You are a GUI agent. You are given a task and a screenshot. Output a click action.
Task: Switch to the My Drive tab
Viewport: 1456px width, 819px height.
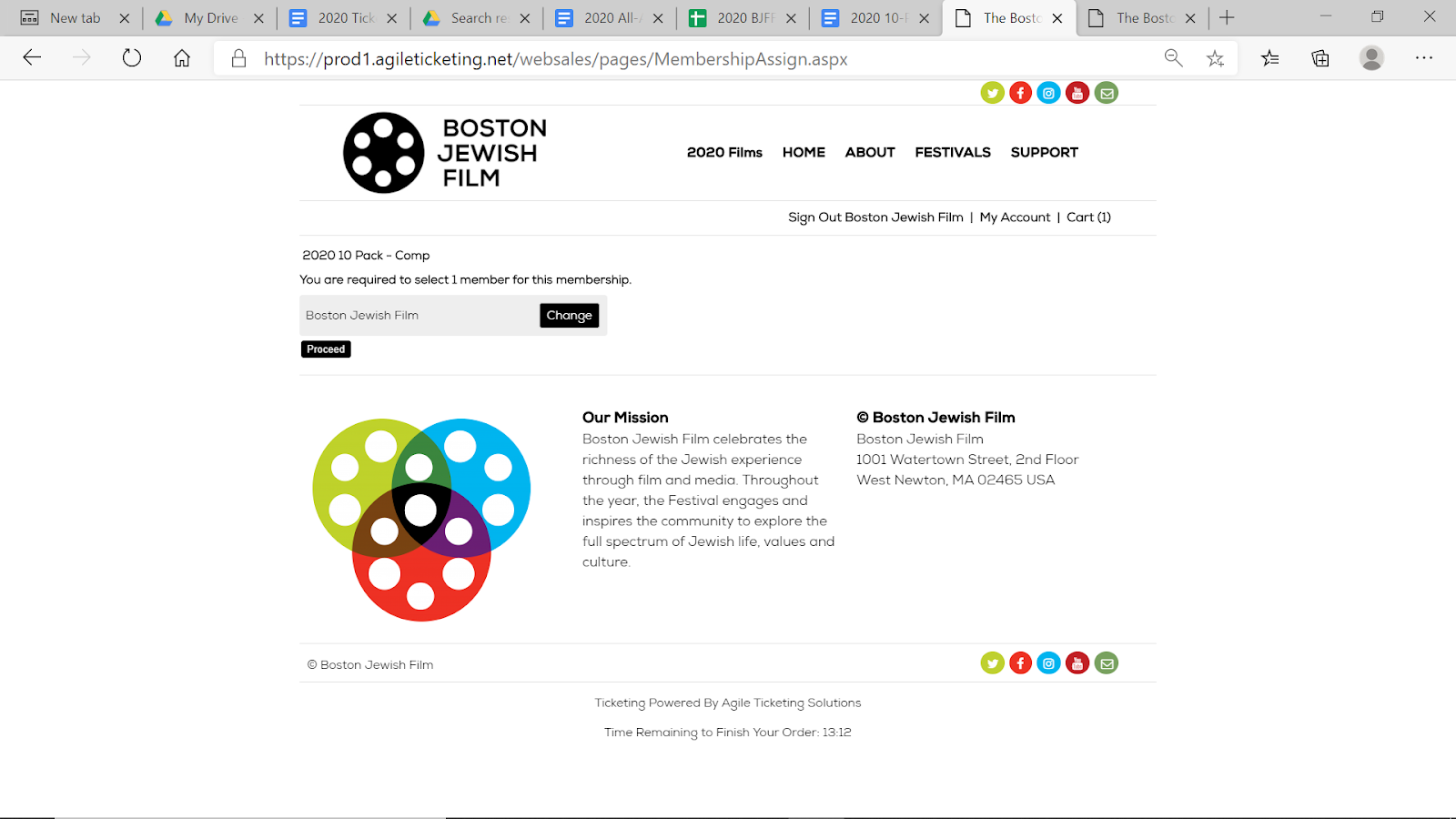[210, 18]
